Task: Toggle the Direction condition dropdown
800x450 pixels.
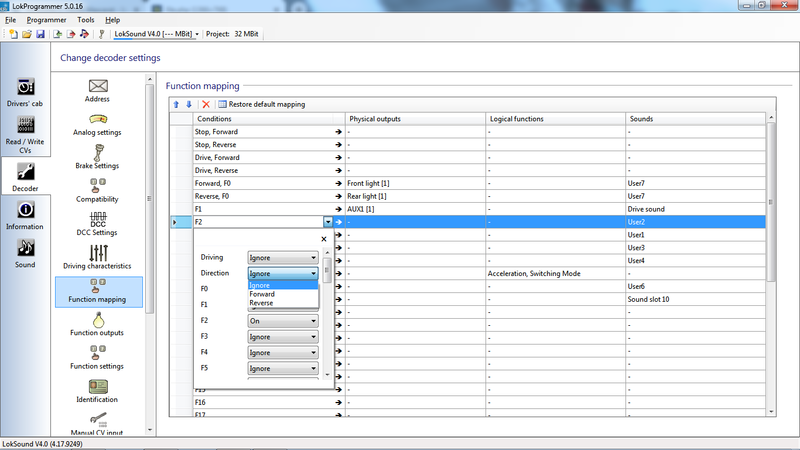Action: coord(283,273)
